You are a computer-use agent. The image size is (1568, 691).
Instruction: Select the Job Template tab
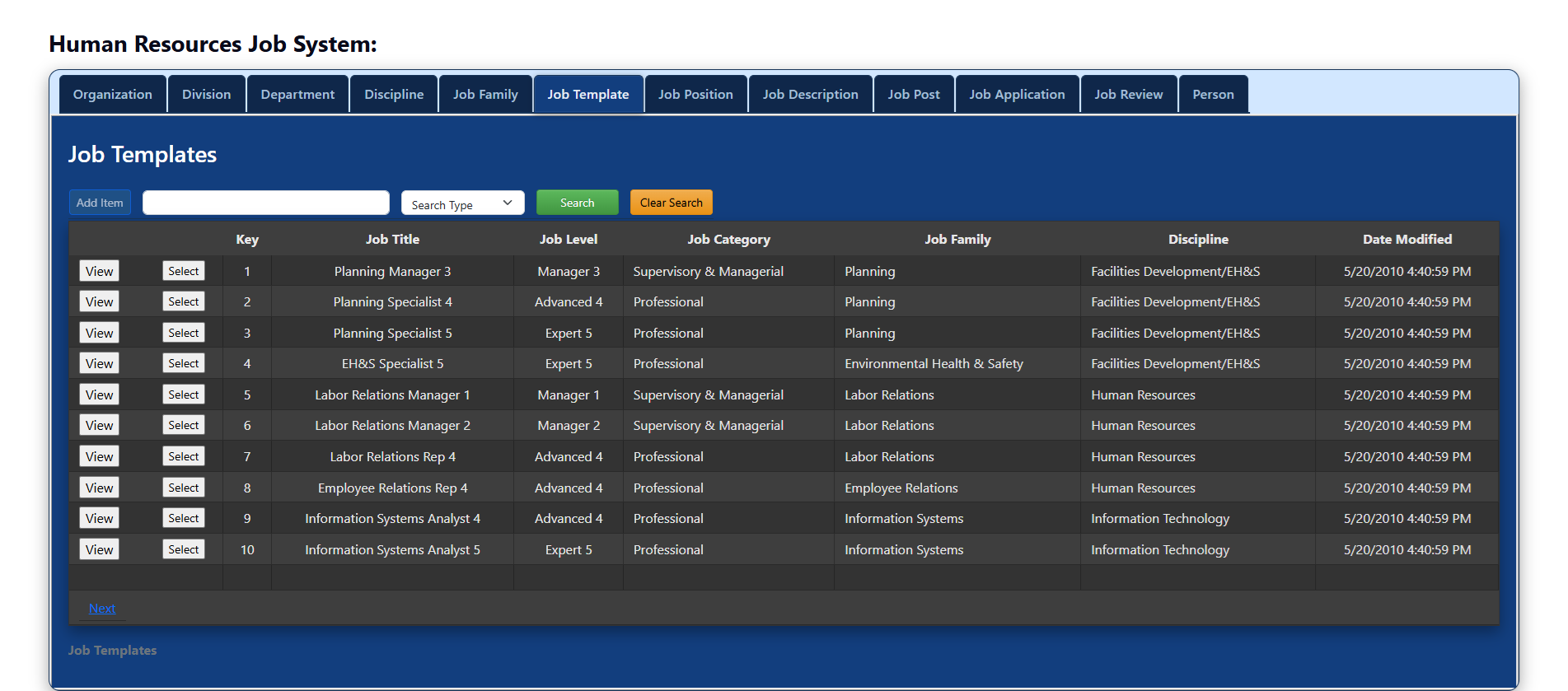[x=588, y=95]
